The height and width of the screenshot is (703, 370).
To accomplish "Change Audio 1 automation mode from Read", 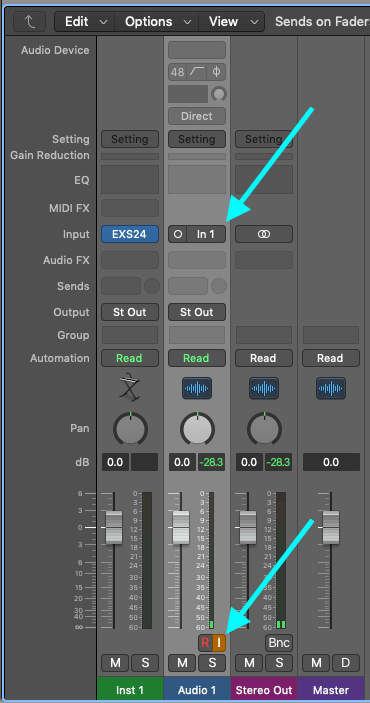I will (197, 358).
